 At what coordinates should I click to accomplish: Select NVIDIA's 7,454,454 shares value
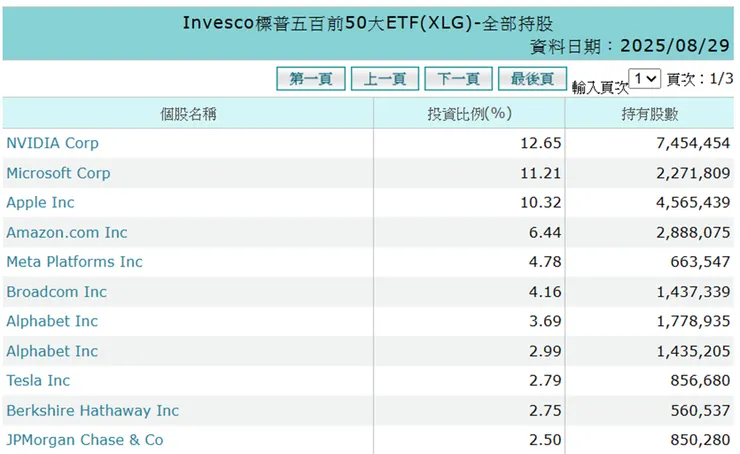tap(693, 143)
